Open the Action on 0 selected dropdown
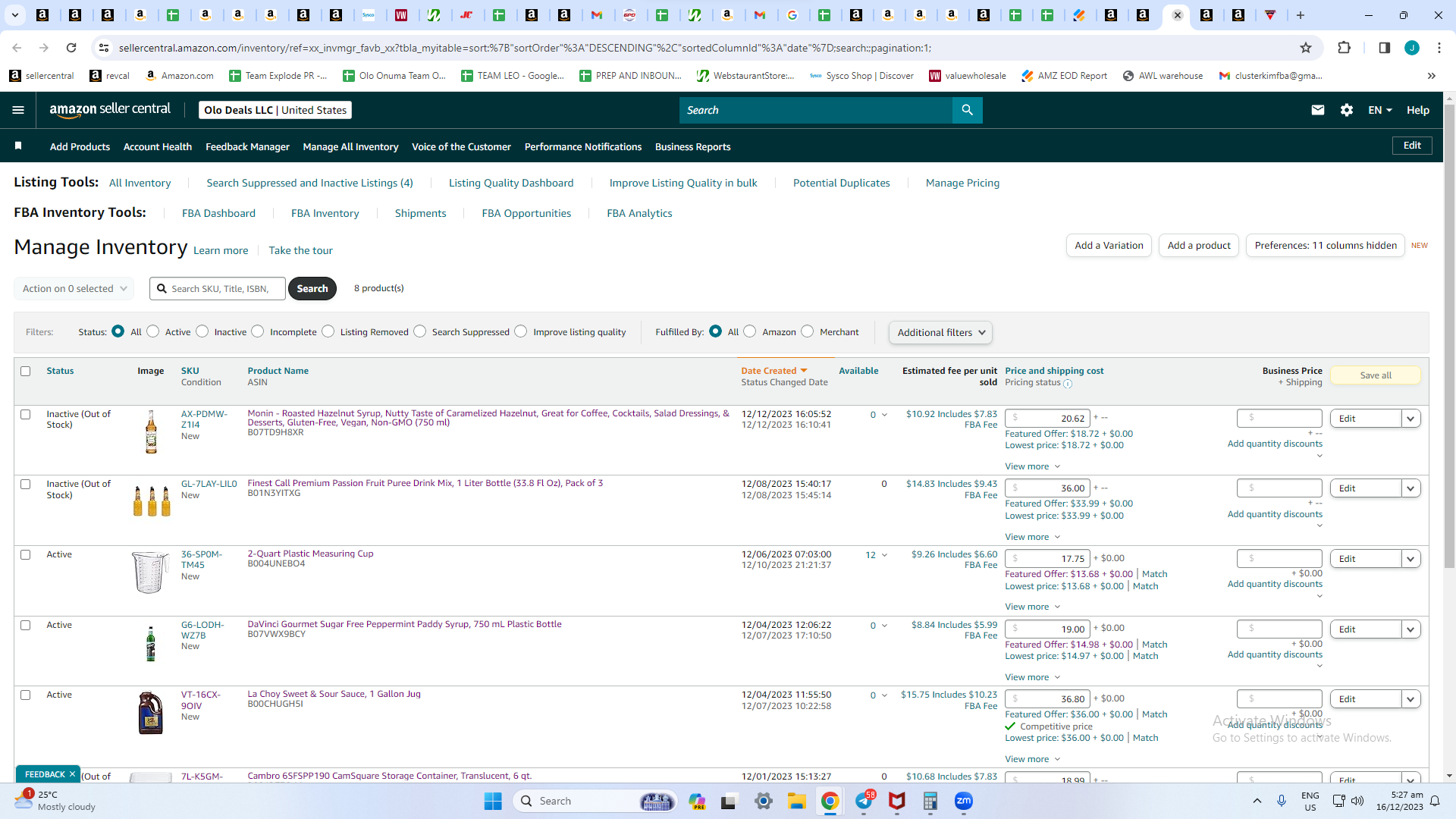 tap(74, 289)
